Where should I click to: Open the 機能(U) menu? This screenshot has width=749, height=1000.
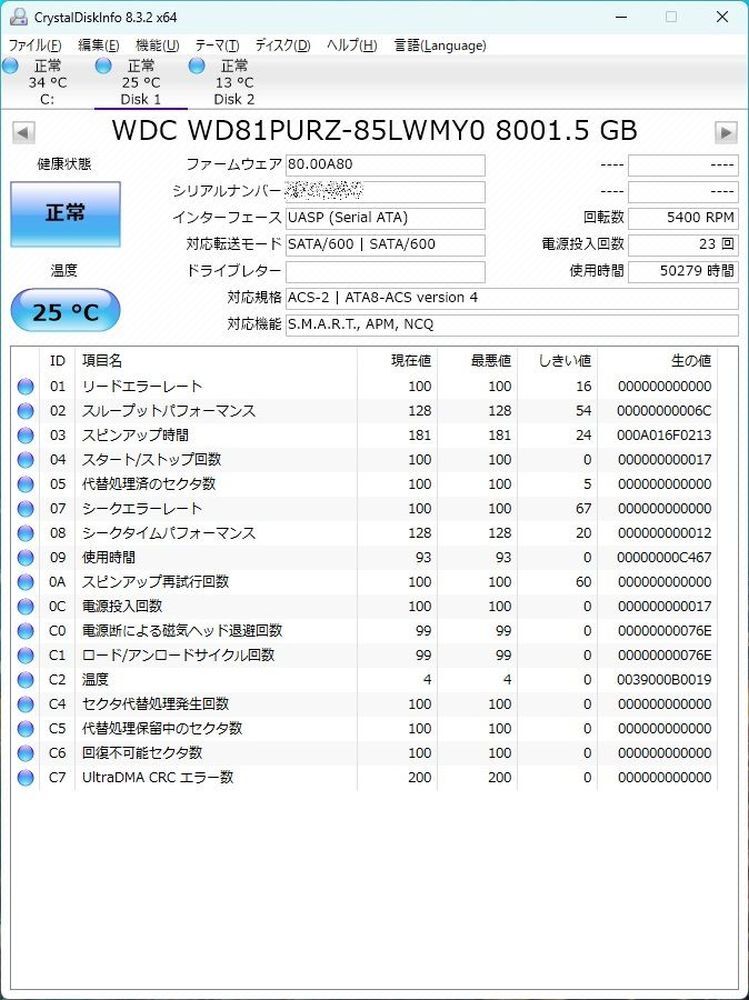click(x=157, y=45)
